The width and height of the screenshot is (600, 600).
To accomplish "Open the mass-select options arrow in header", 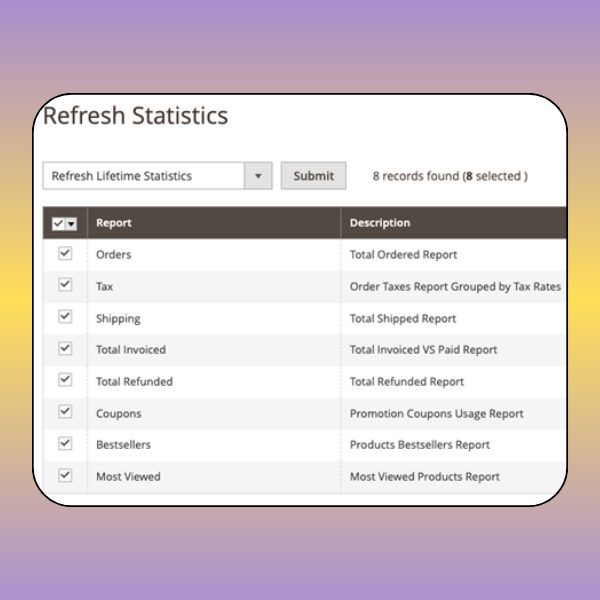I will click(71, 223).
